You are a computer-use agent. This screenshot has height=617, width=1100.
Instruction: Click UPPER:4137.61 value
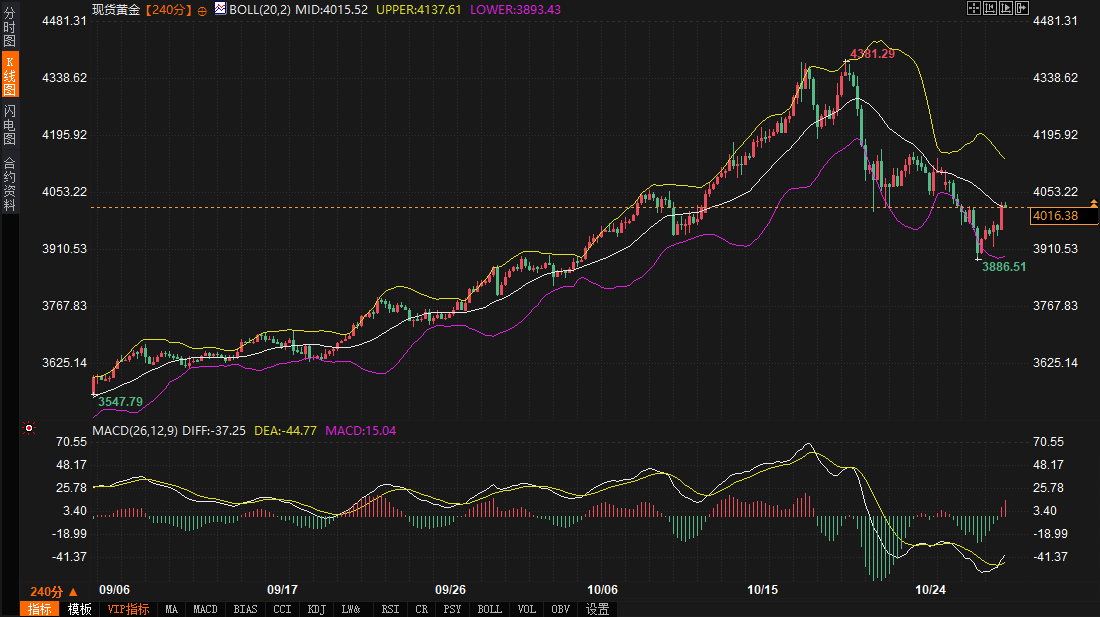419,10
